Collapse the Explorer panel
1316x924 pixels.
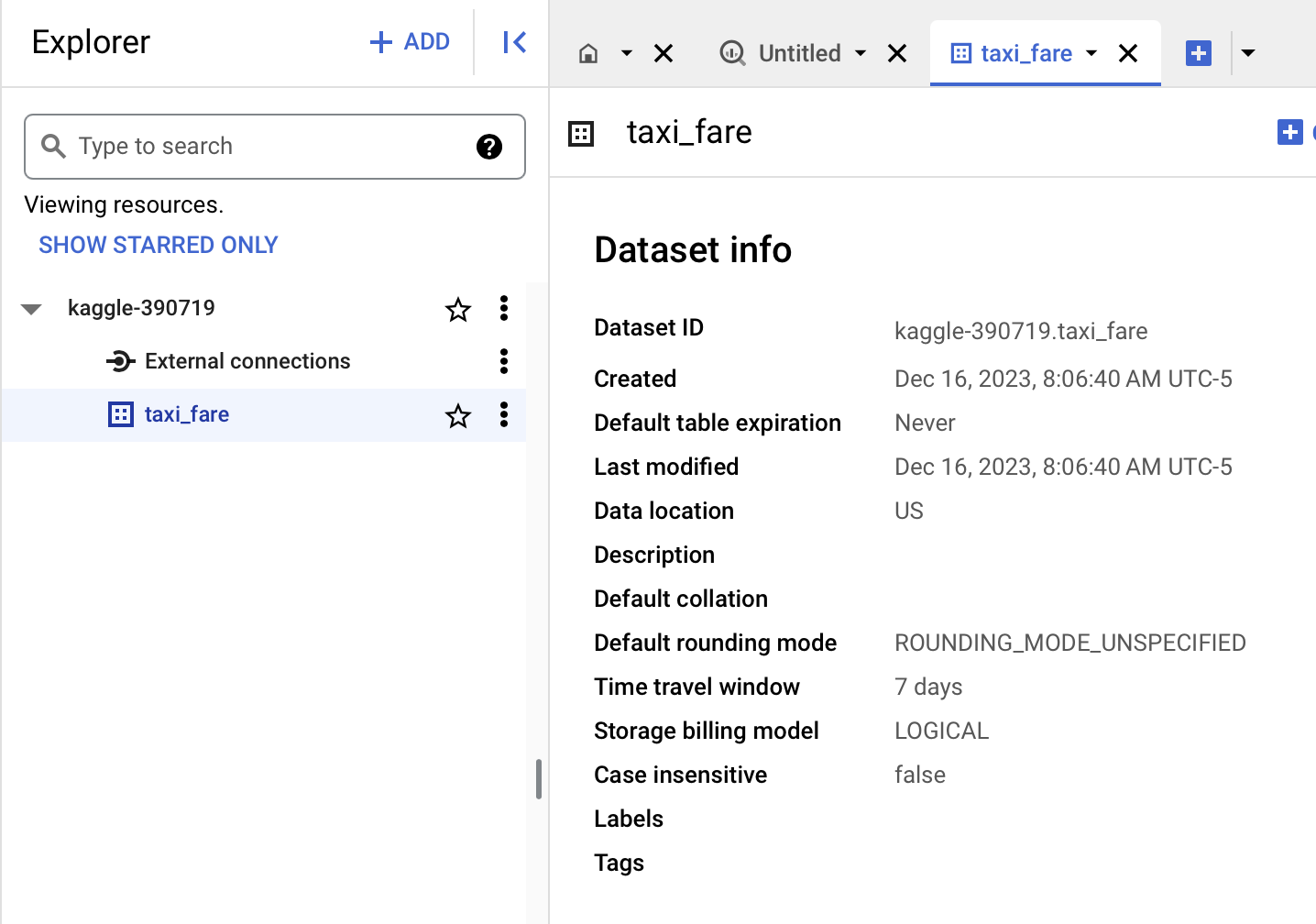click(x=514, y=42)
